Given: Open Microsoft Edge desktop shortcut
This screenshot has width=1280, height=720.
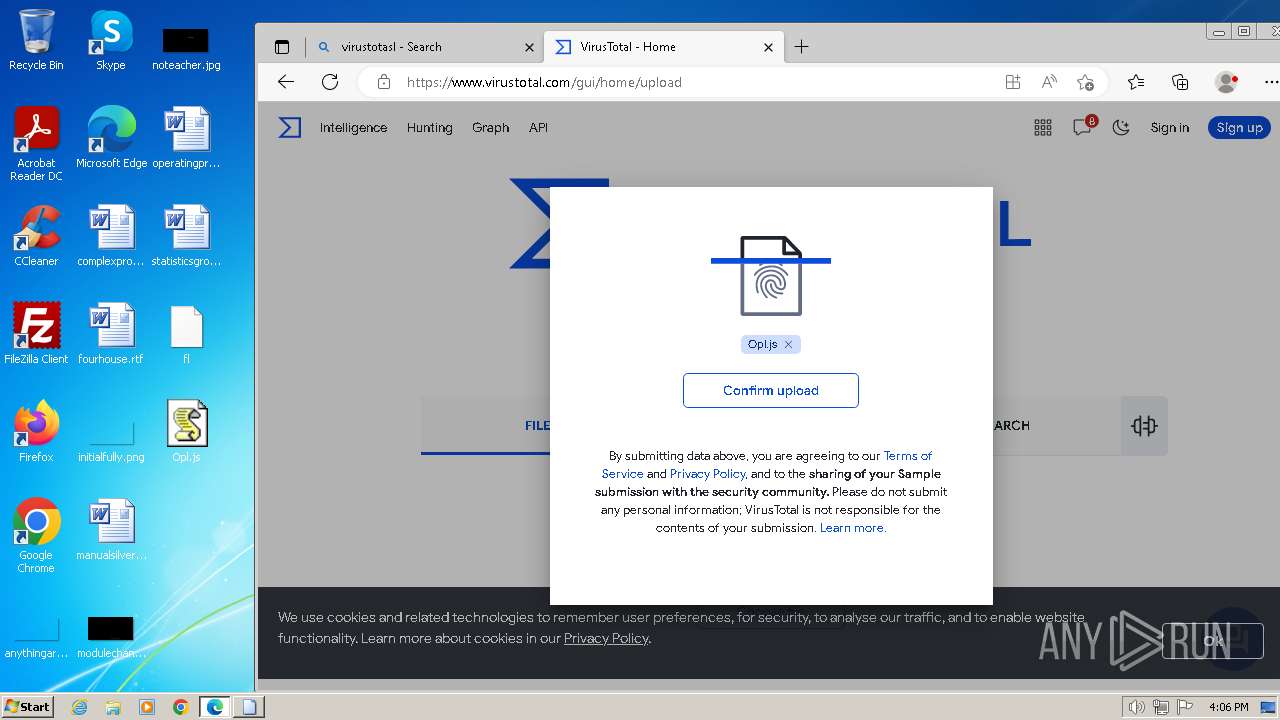Looking at the screenshot, I should pyautogui.click(x=111, y=138).
